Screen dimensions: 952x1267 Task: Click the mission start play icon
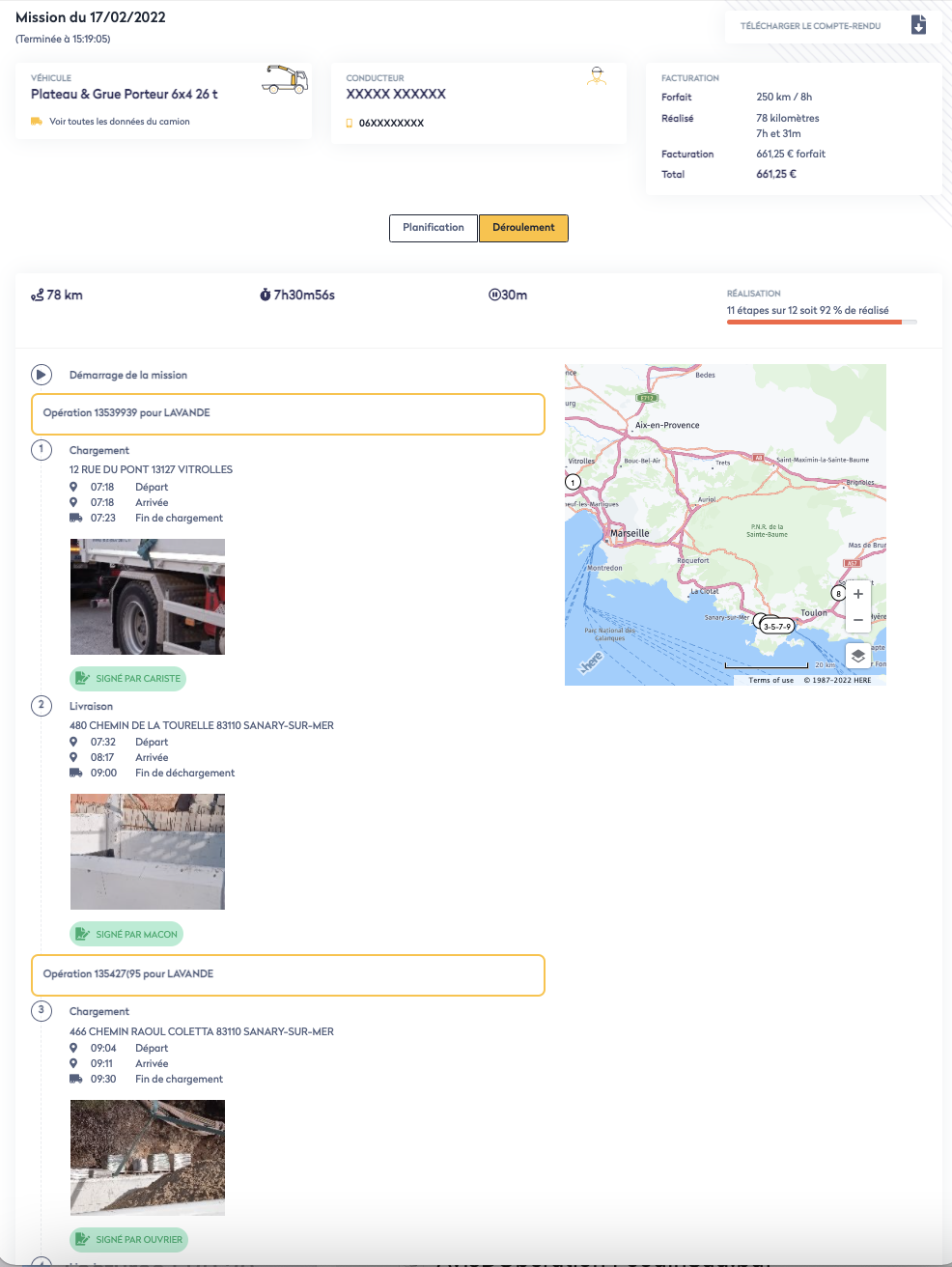[x=42, y=375]
